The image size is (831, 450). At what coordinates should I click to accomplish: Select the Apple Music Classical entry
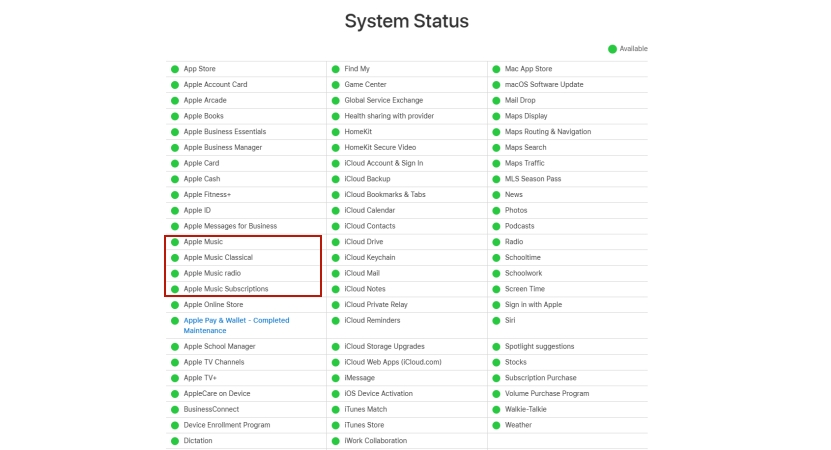218,258
